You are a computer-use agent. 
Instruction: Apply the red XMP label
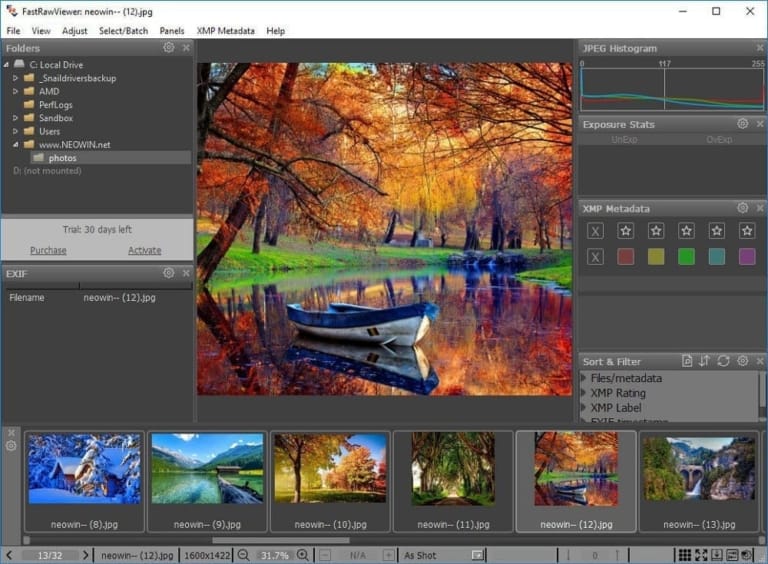click(x=625, y=257)
